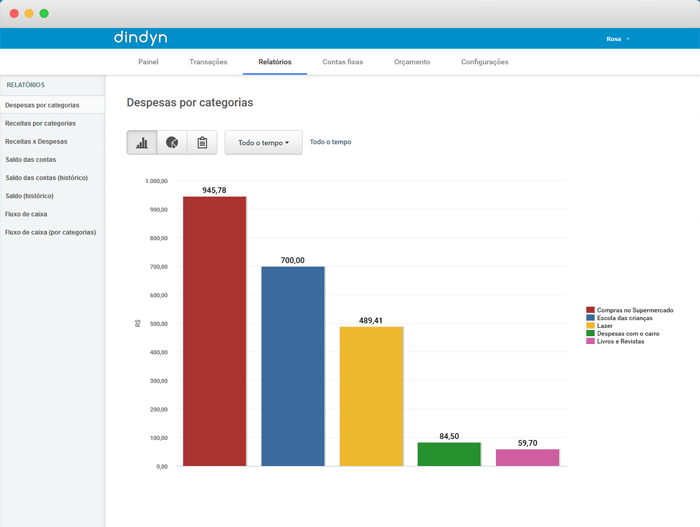Click the 945,78 value label
The height and width of the screenshot is (527, 700).
pos(214,190)
